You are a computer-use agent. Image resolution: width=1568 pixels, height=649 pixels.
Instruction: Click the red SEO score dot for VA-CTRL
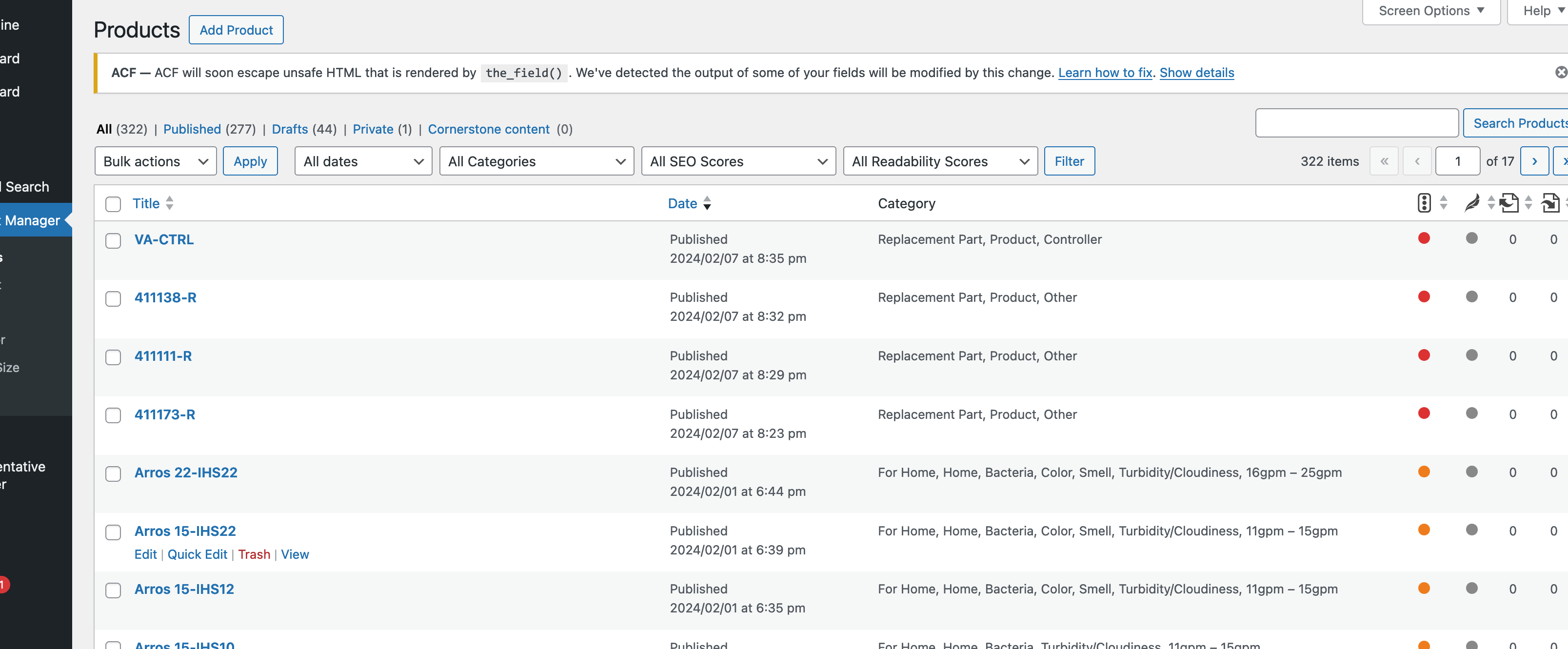pos(1424,238)
